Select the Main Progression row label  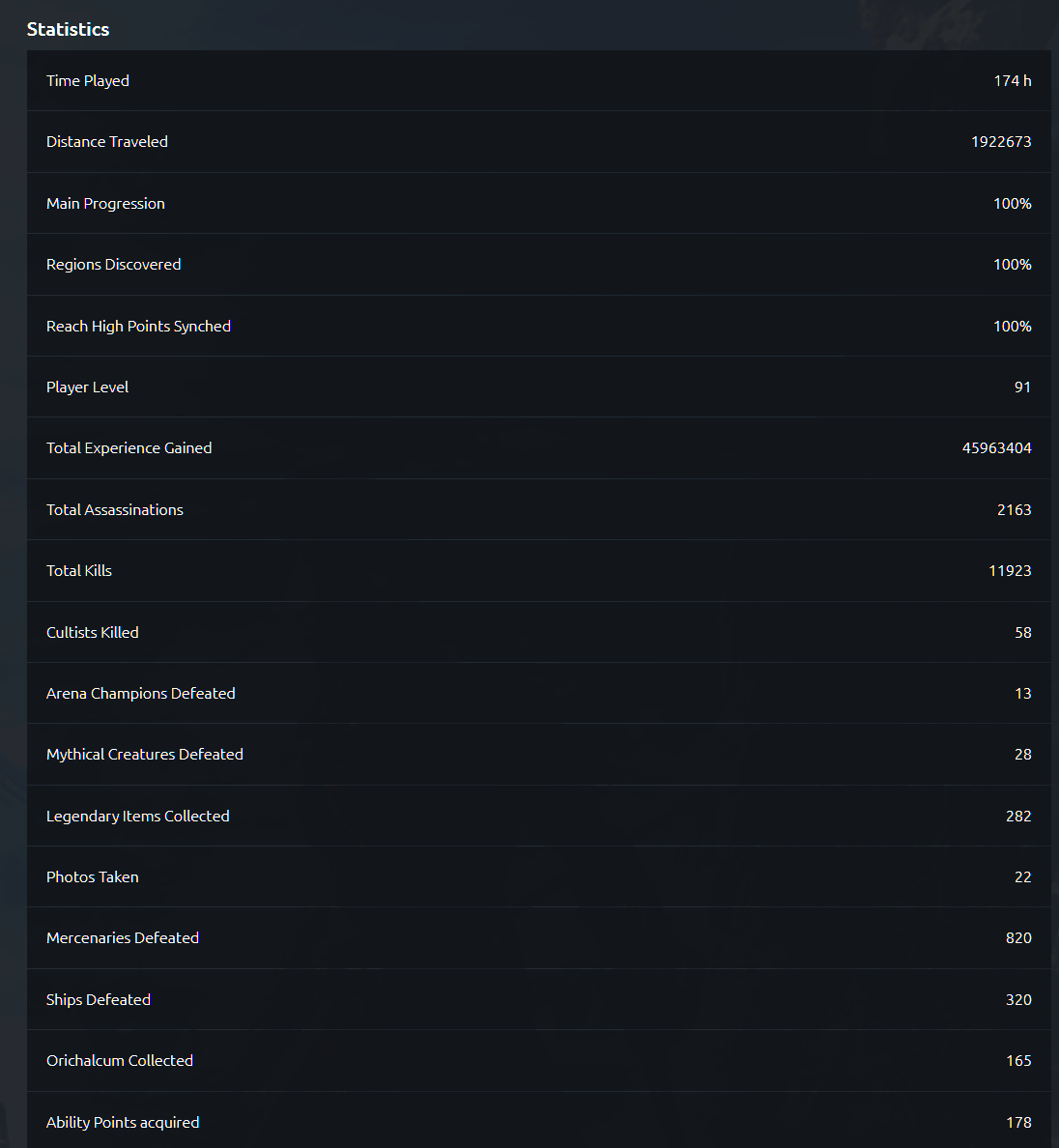[x=105, y=203]
